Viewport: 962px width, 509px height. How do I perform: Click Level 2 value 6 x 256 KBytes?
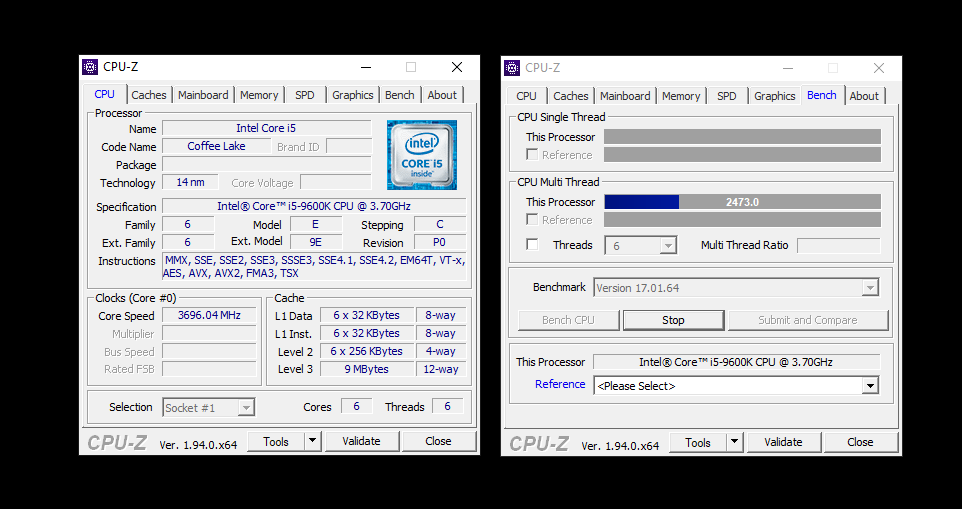366,351
